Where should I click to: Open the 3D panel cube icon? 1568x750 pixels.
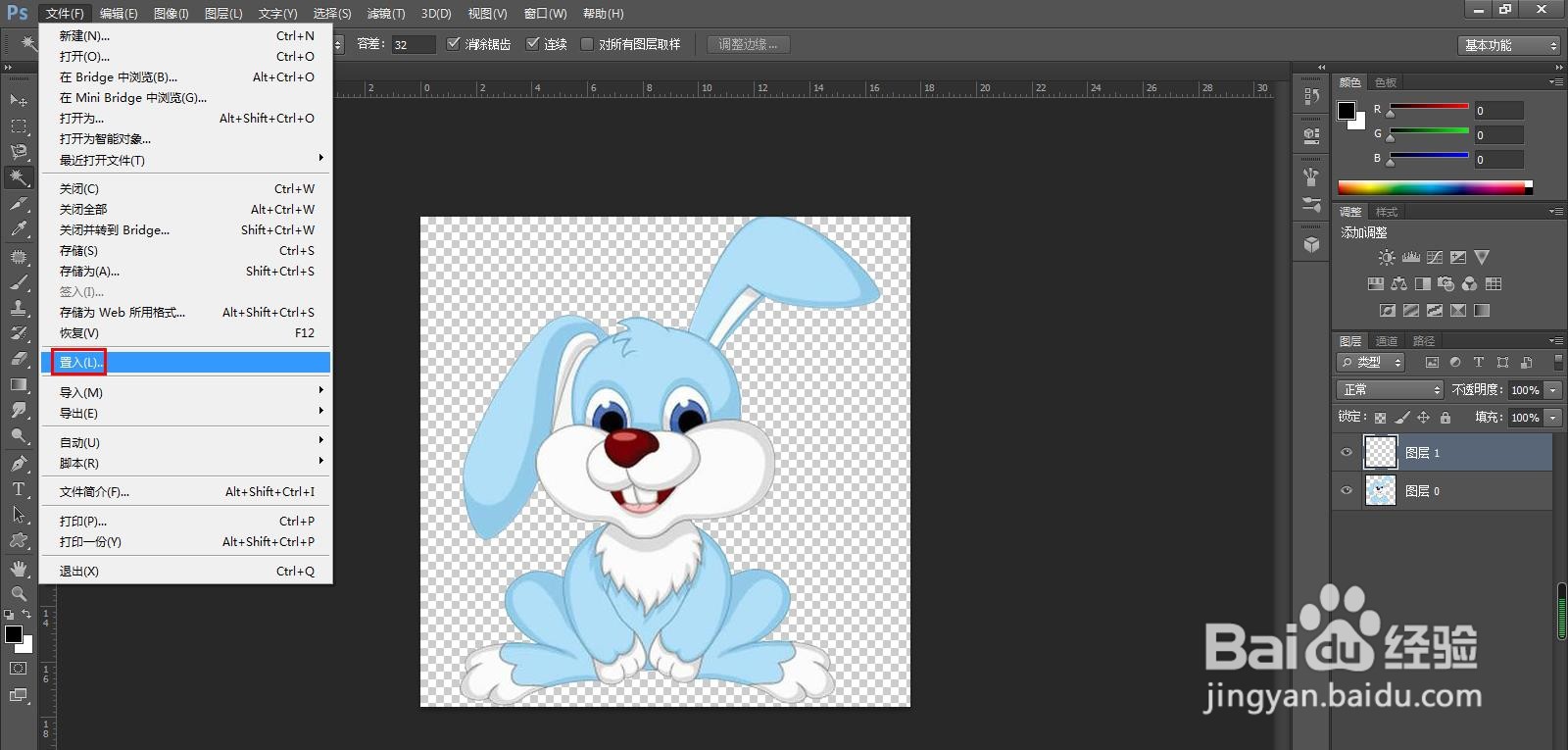coord(1311,245)
